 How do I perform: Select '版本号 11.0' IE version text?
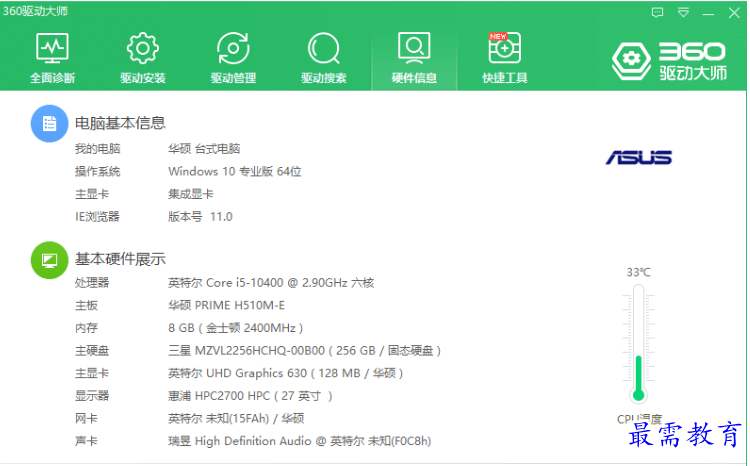(x=200, y=217)
